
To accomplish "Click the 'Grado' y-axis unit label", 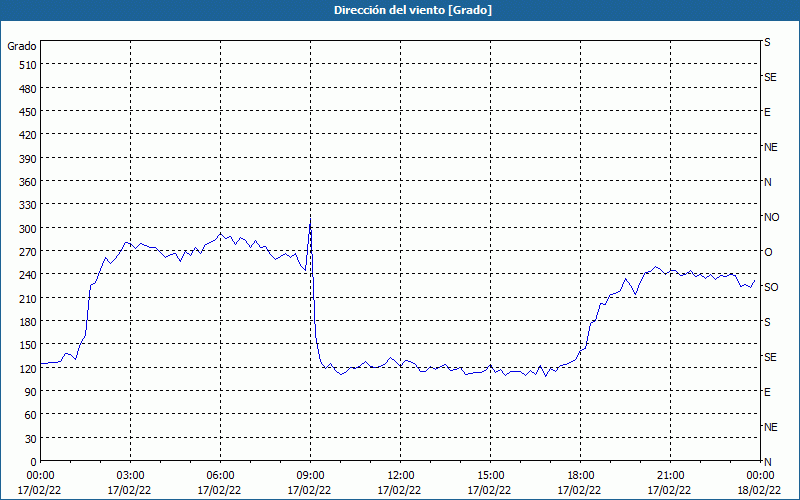I will click(22, 46).
